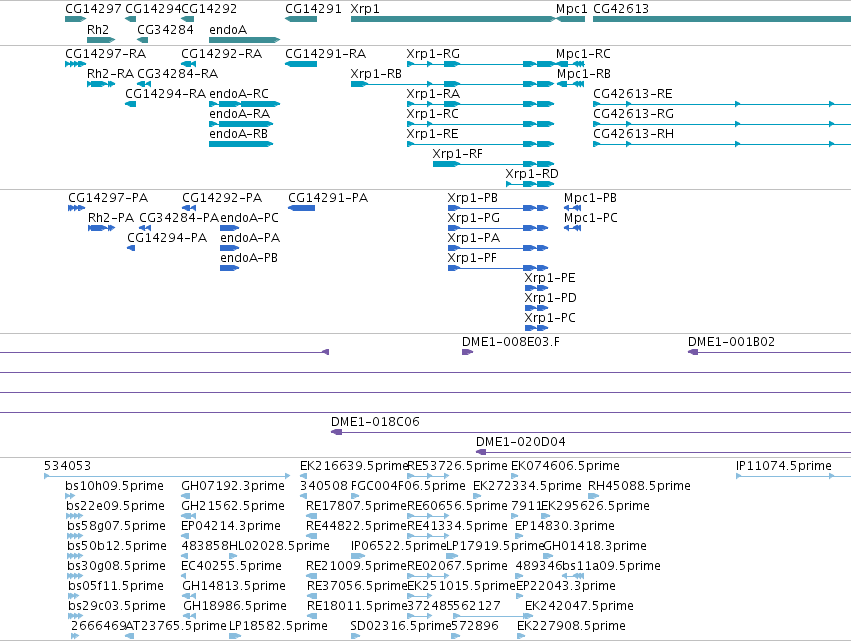The width and height of the screenshot is (851, 641).
Task: Click EST EP14830.3prime label
Action: (564, 526)
